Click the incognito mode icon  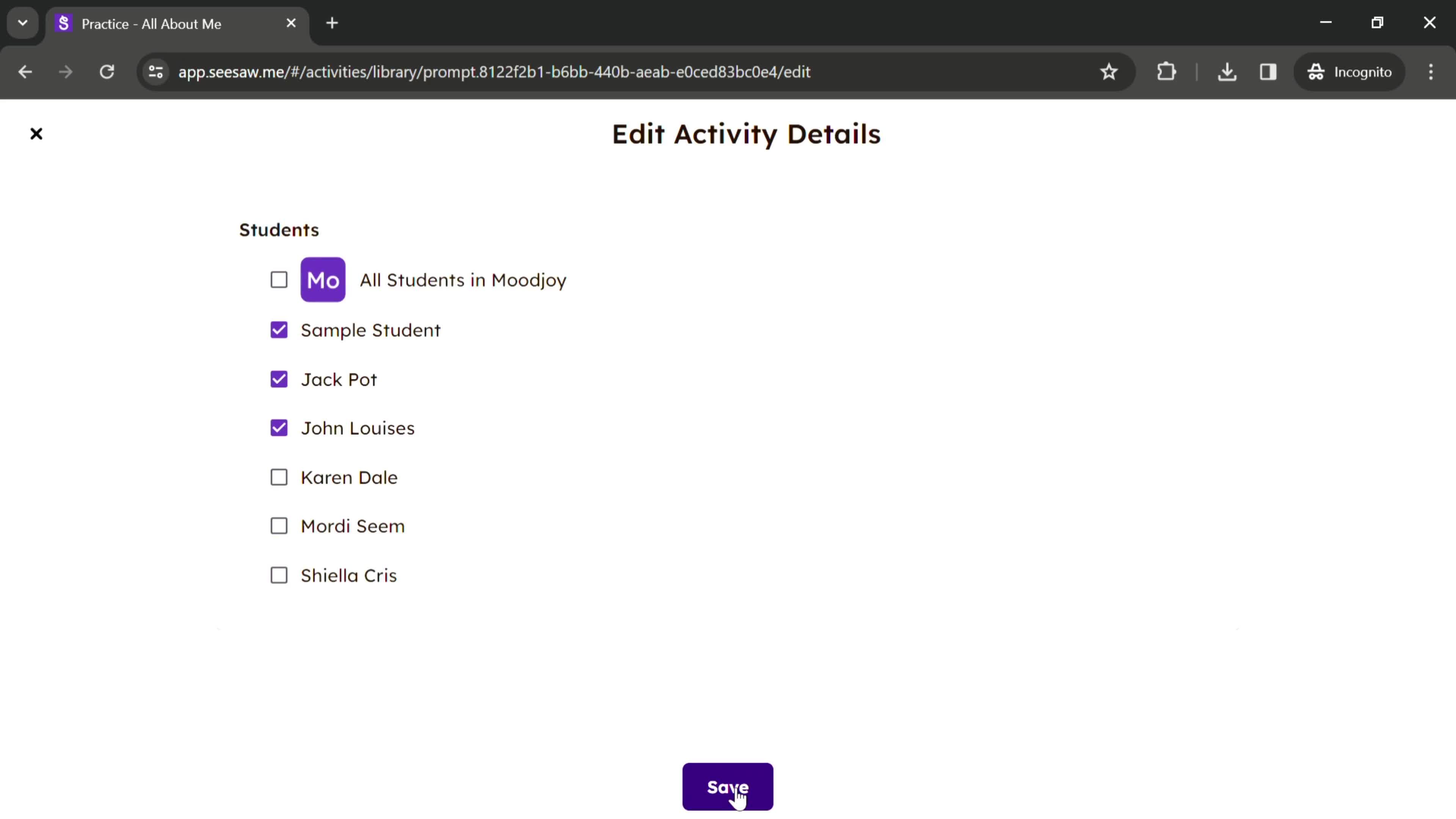click(x=1317, y=71)
